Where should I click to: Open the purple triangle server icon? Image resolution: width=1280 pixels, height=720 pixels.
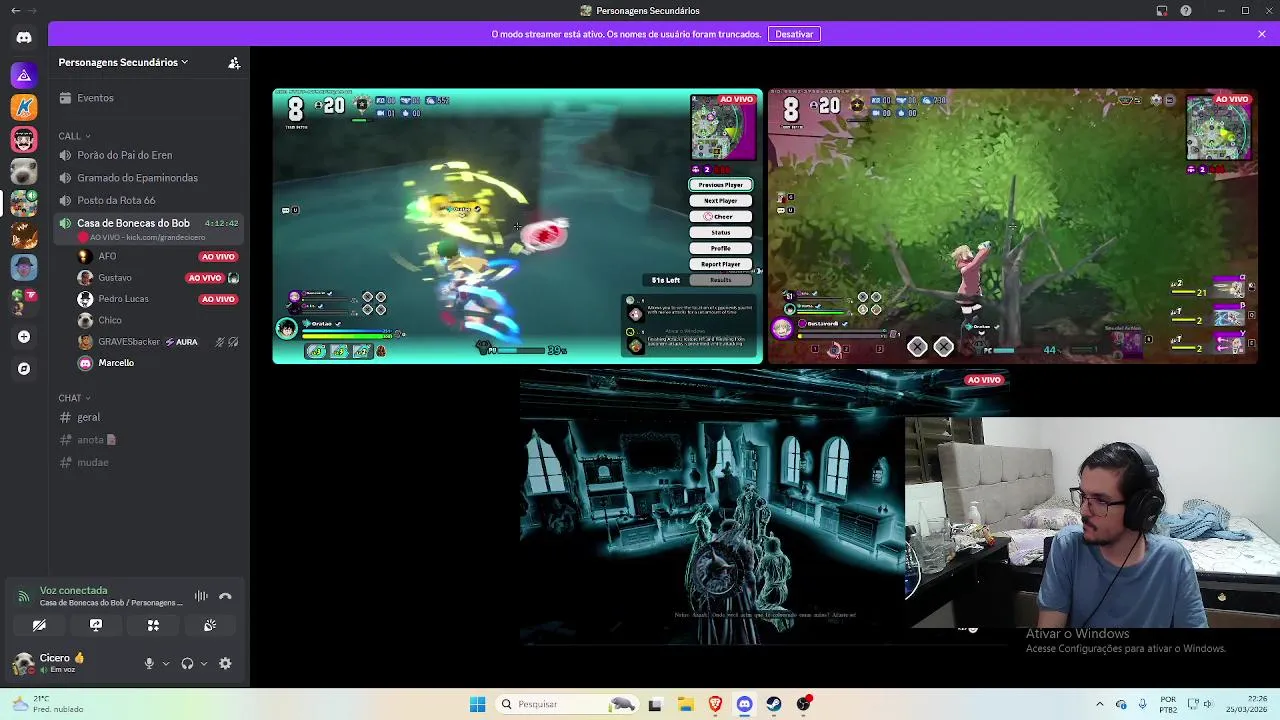coord(24,75)
